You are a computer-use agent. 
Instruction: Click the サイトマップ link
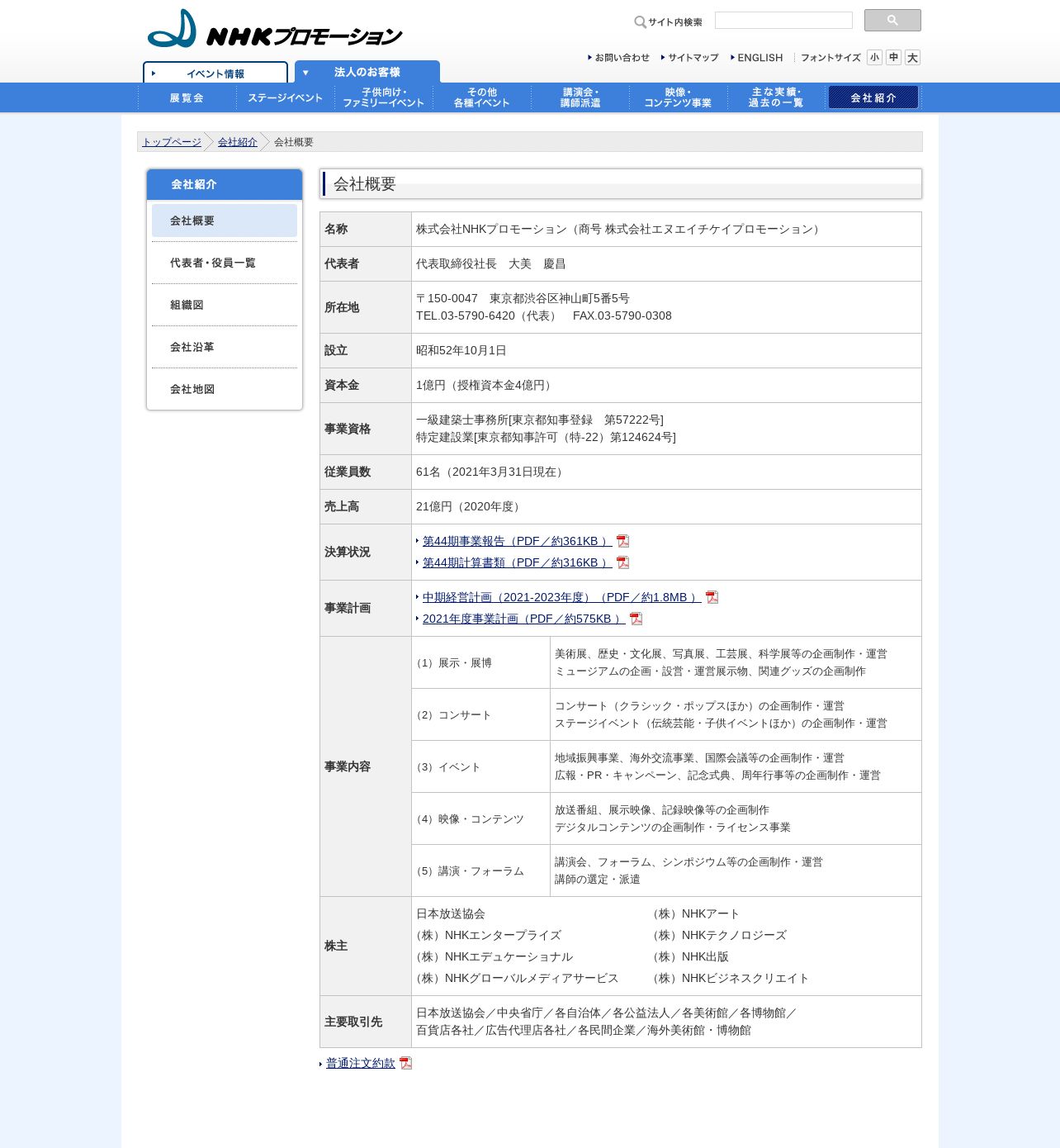click(x=690, y=58)
